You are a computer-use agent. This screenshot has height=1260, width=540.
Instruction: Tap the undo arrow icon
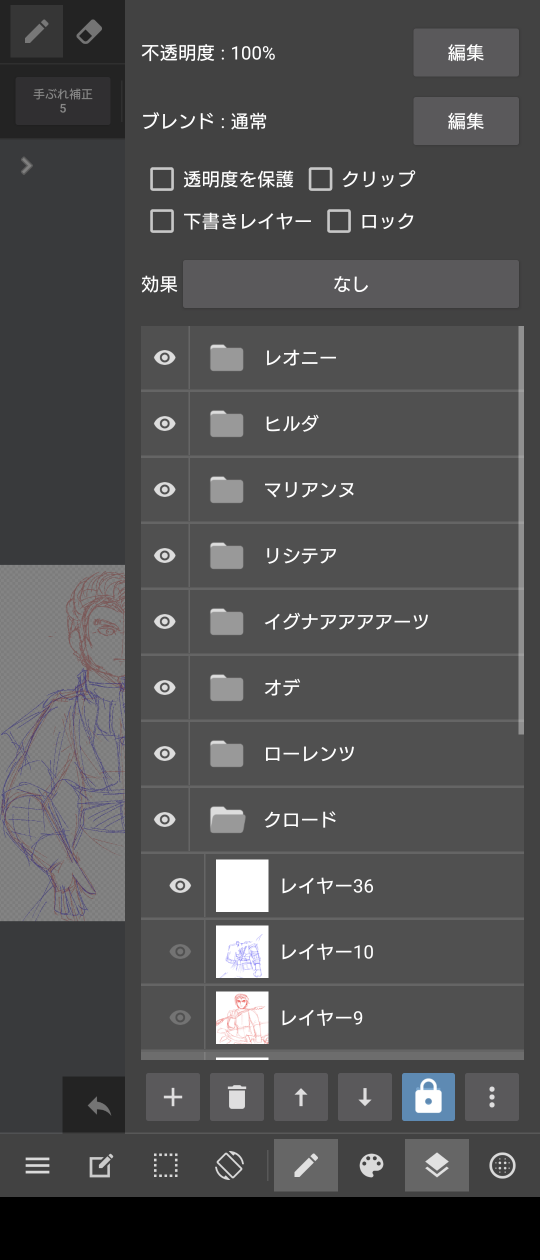point(99,1105)
